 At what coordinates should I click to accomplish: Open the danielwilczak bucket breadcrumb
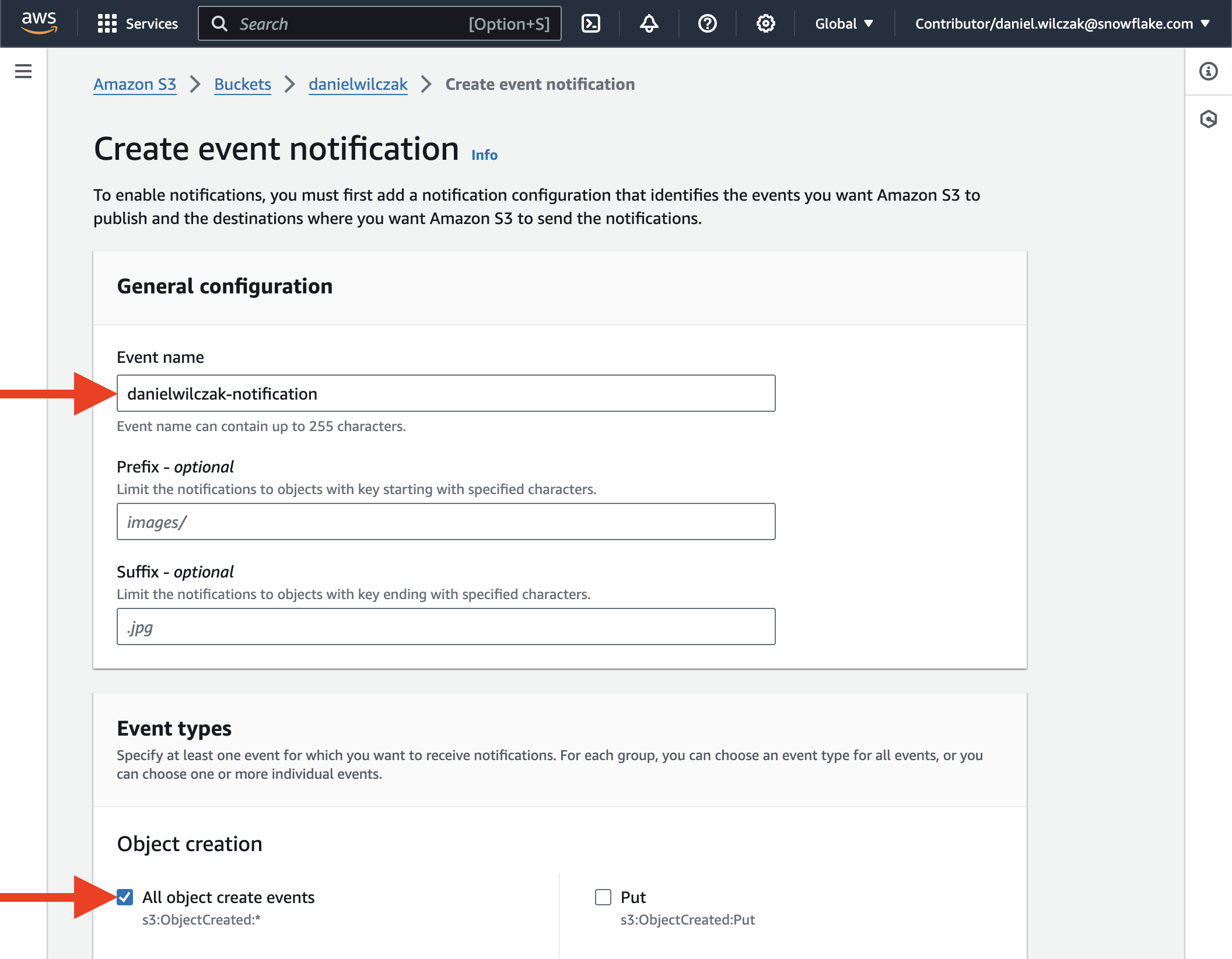point(358,84)
